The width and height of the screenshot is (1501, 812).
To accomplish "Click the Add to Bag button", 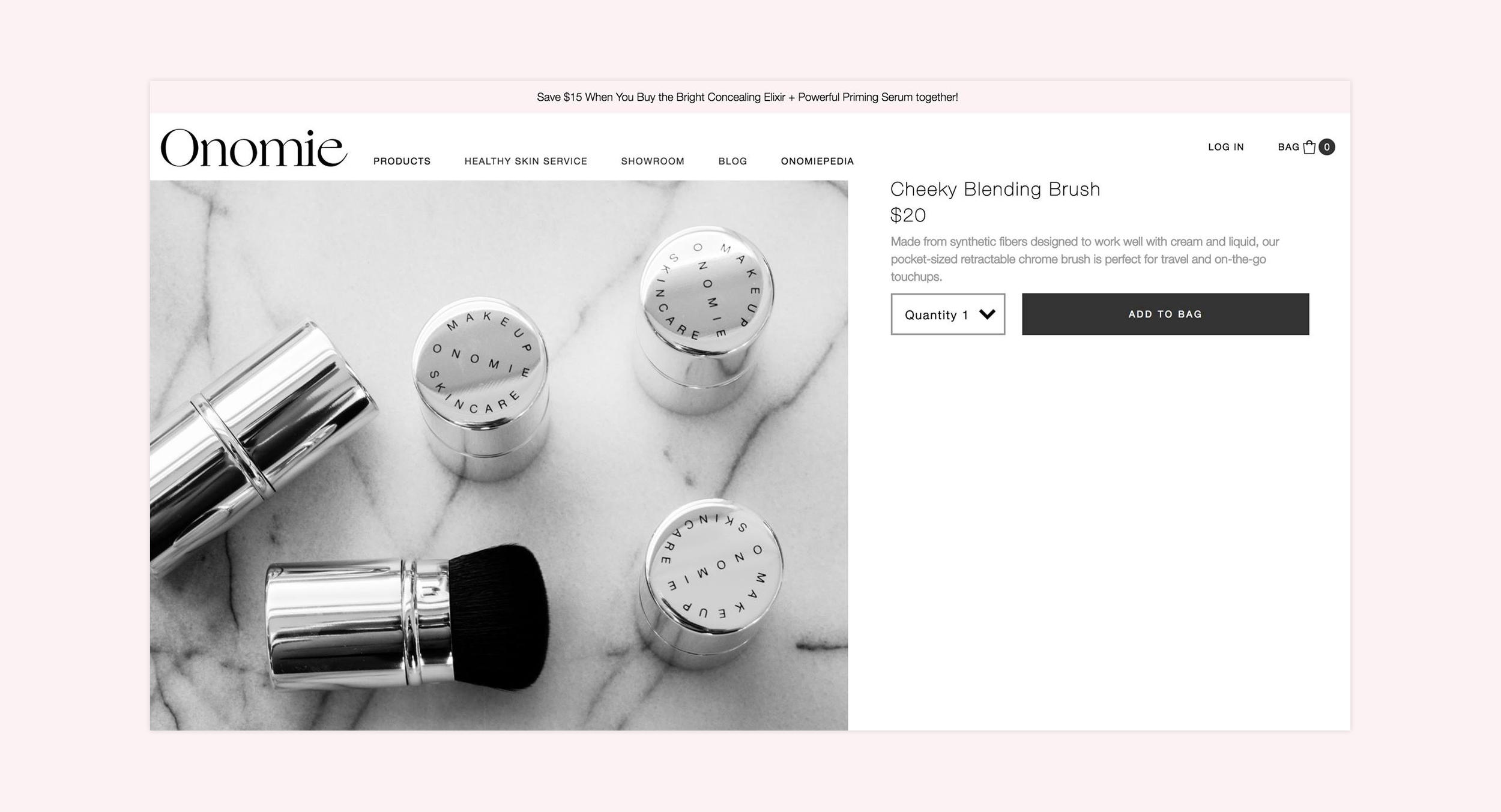I will tap(1165, 314).
